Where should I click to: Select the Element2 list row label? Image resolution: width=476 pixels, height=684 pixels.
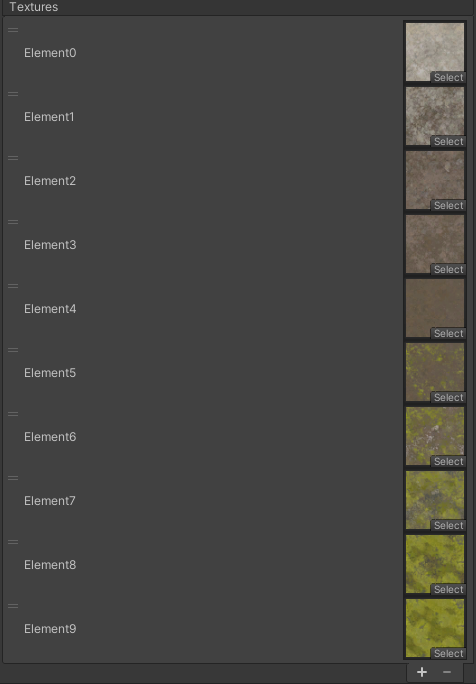[x=50, y=181]
